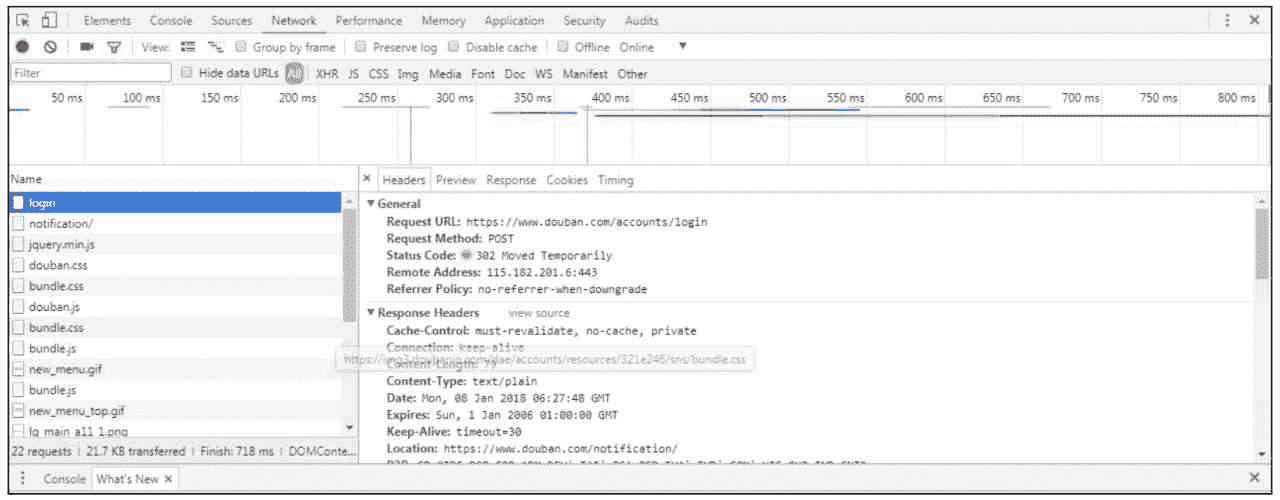Screen dimensions: 1280x500
Task: Check the Disable cache option
Action: tap(454, 47)
